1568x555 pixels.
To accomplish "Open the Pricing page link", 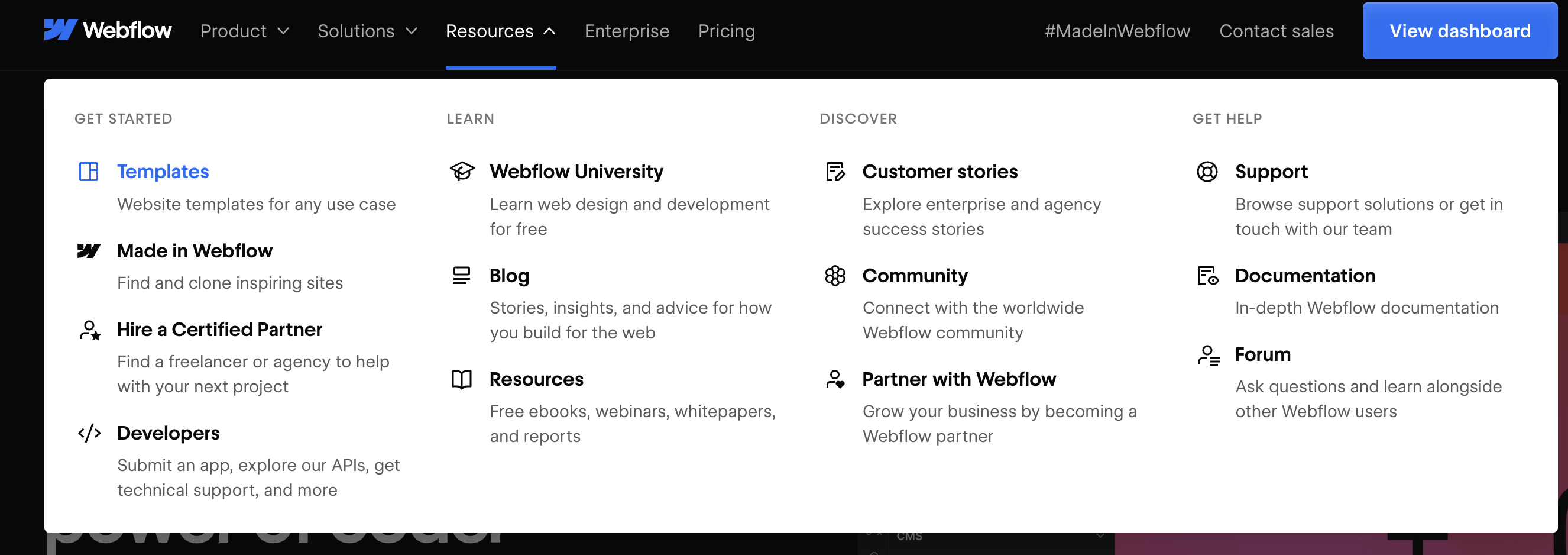I will tap(726, 31).
